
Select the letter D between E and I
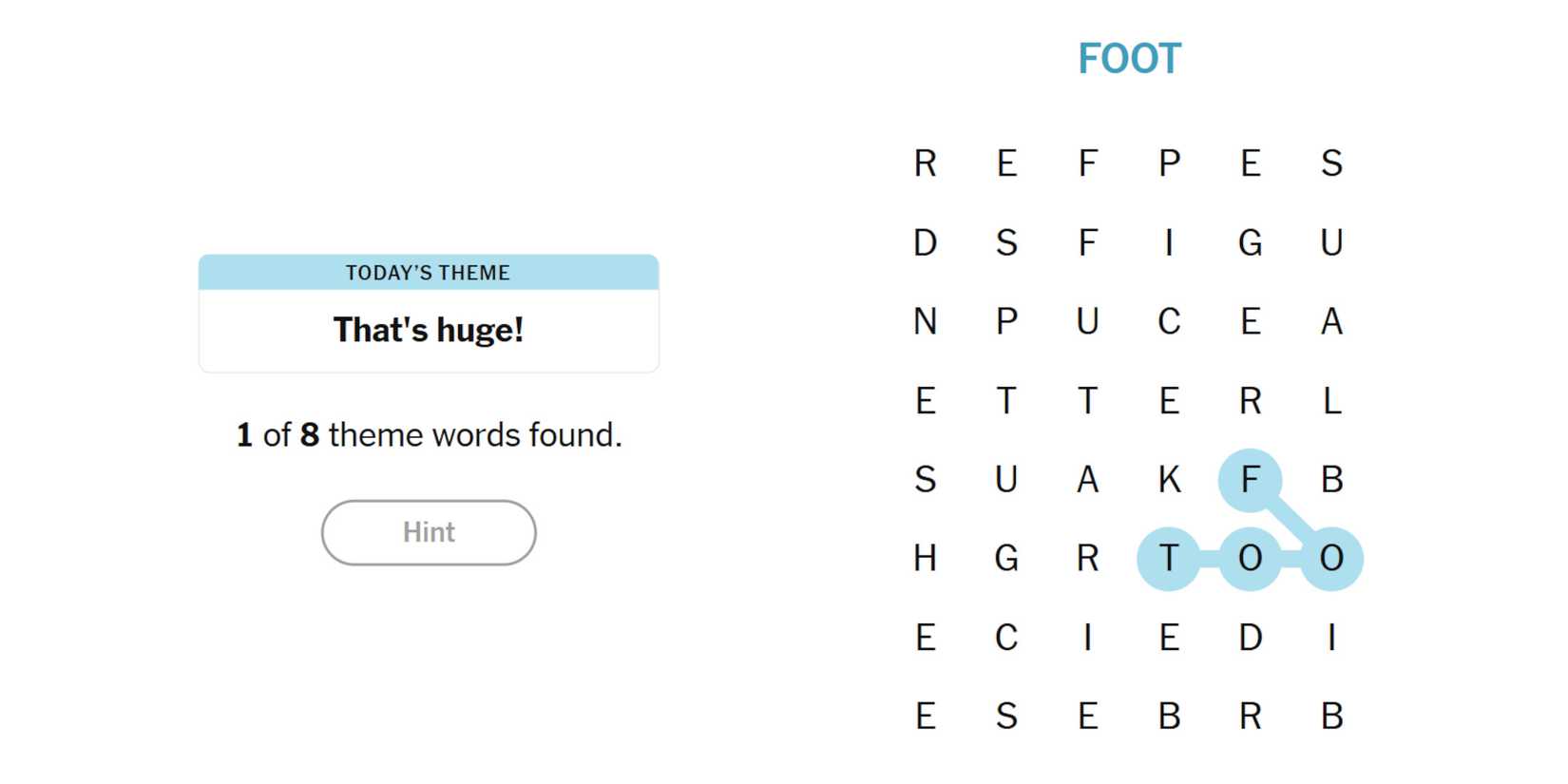click(1250, 638)
